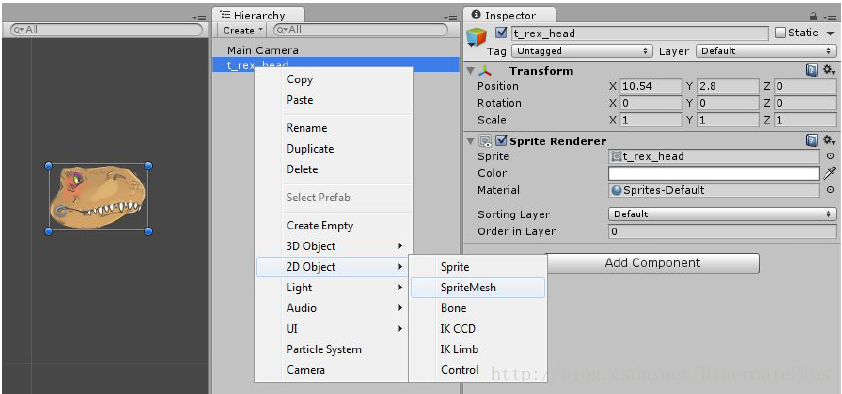The image size is (842, 394).
Task: Expand the UI submenu
Action: pos(334,329)
